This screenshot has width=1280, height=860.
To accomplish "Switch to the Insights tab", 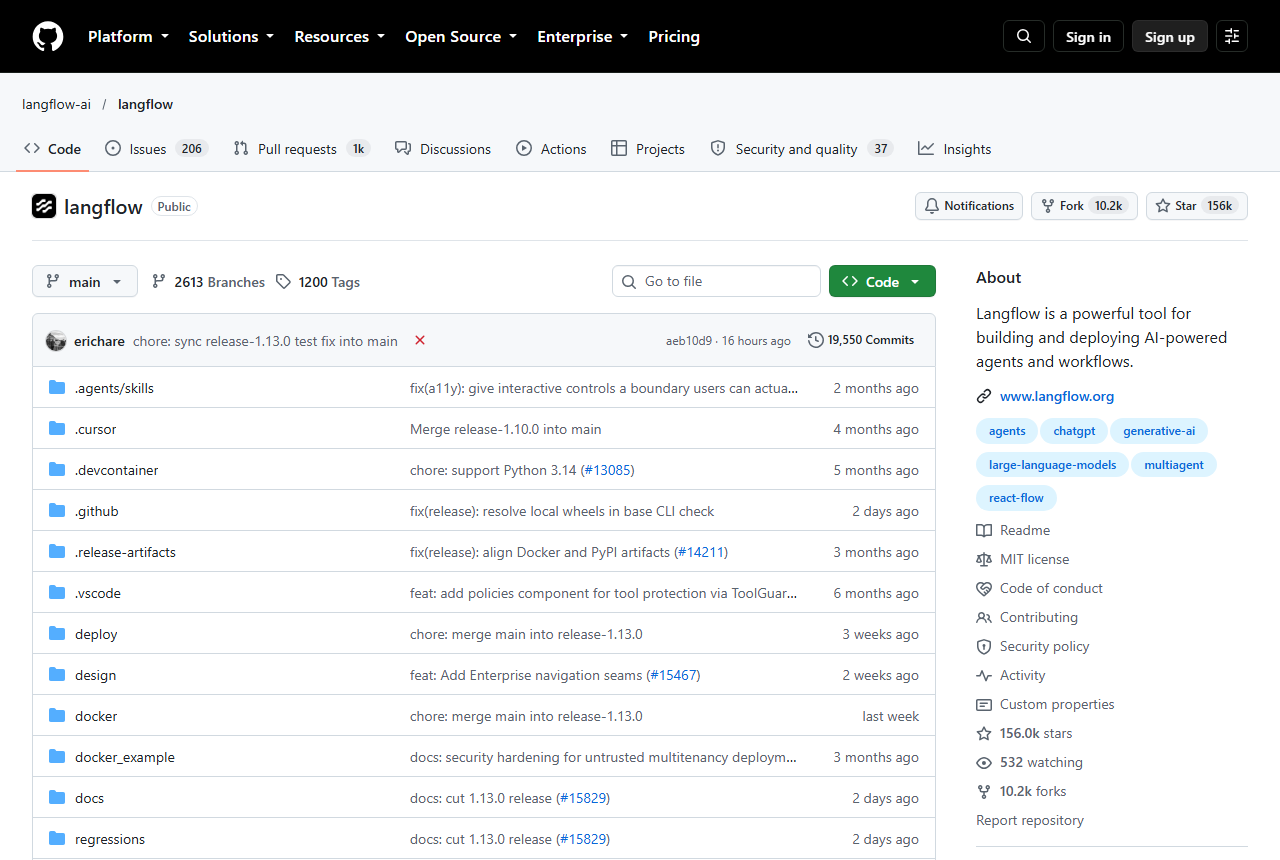I will coord(955,149).
